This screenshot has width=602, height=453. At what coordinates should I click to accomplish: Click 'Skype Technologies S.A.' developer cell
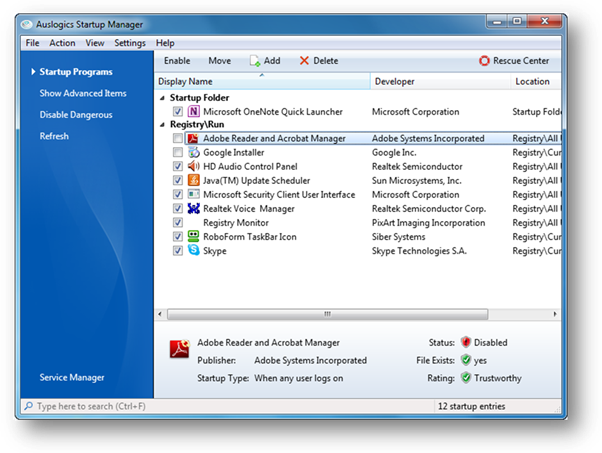pos(419,251)
